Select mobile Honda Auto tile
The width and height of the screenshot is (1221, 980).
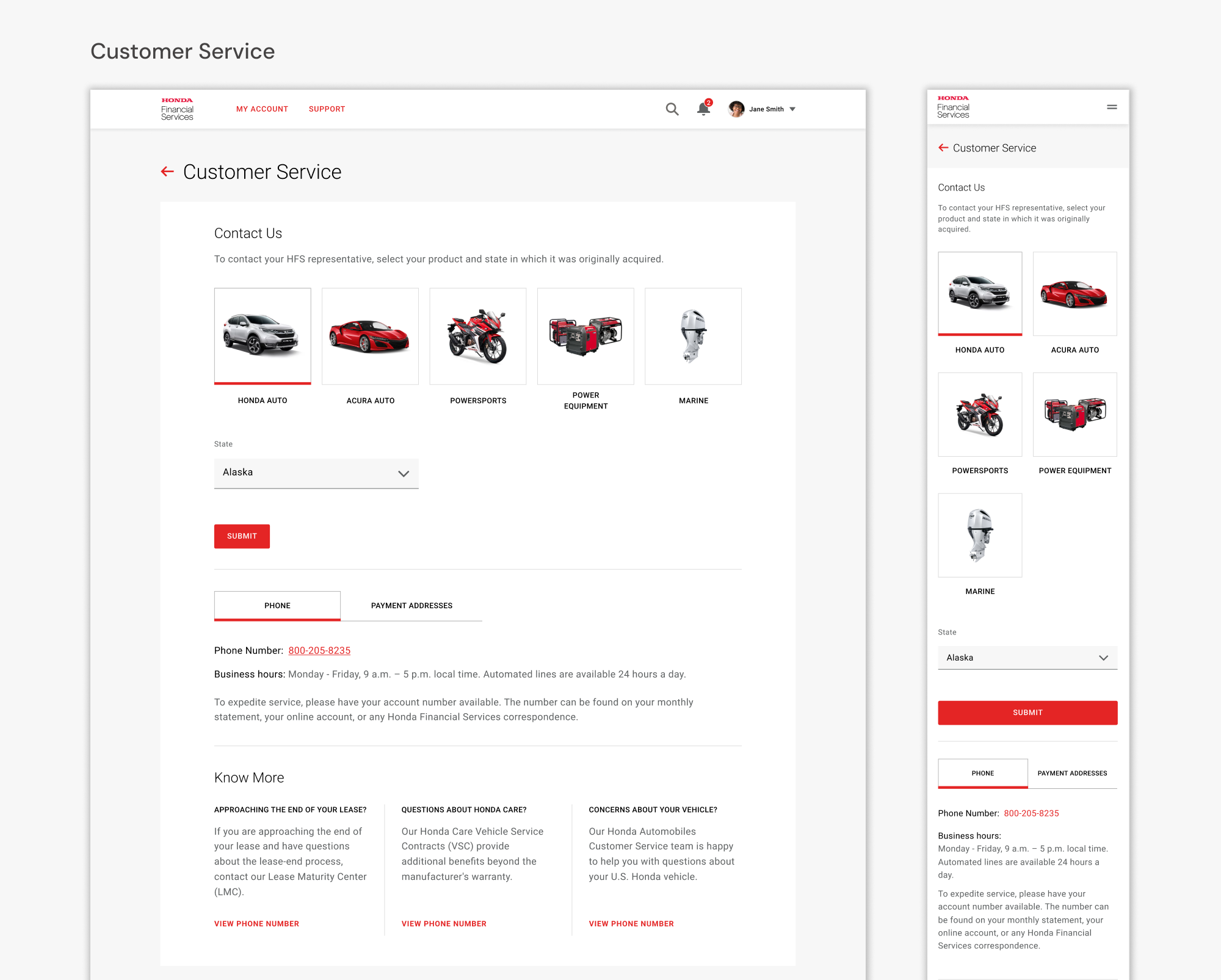980,294
